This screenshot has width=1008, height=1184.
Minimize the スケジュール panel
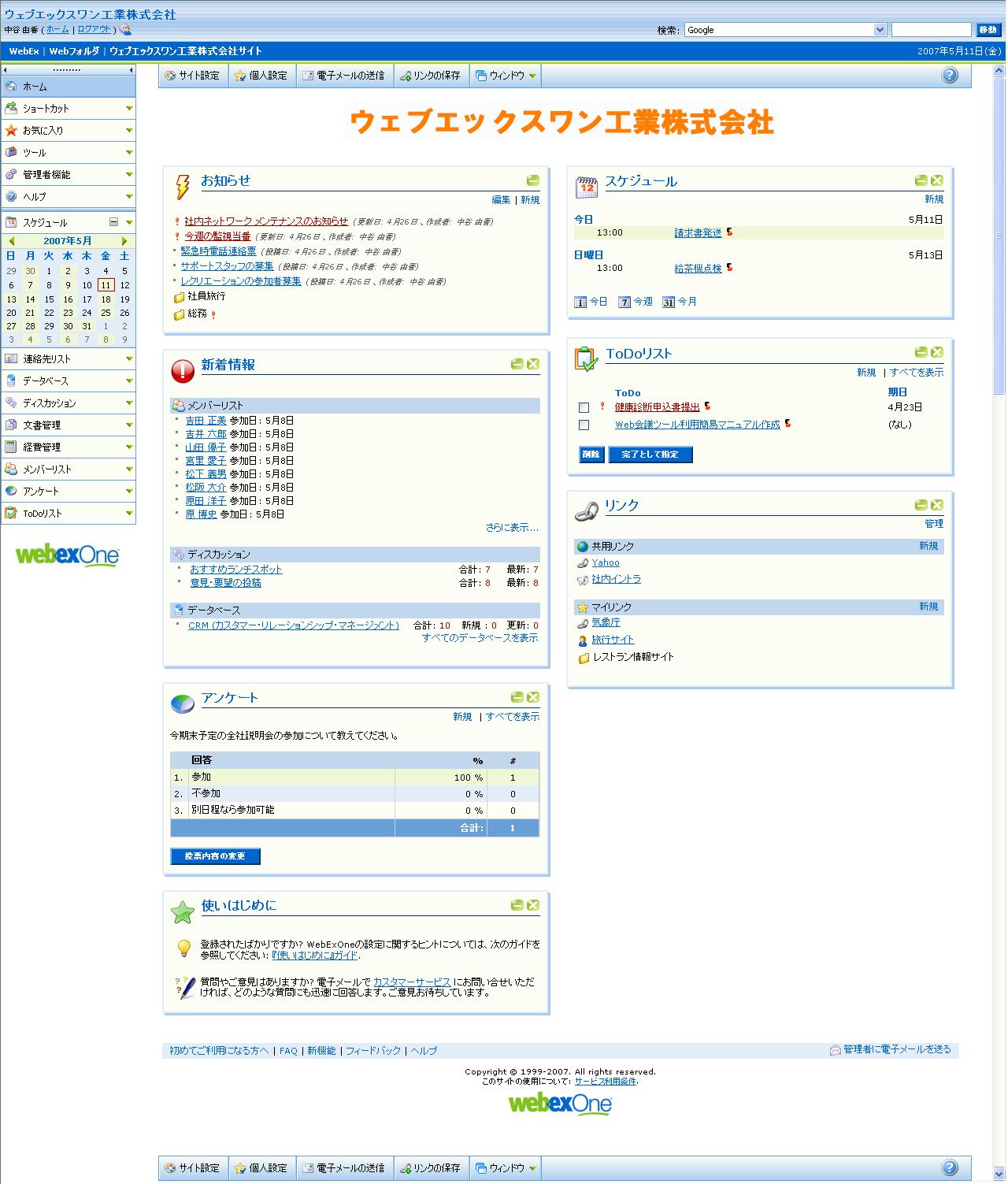click(921, 180)
